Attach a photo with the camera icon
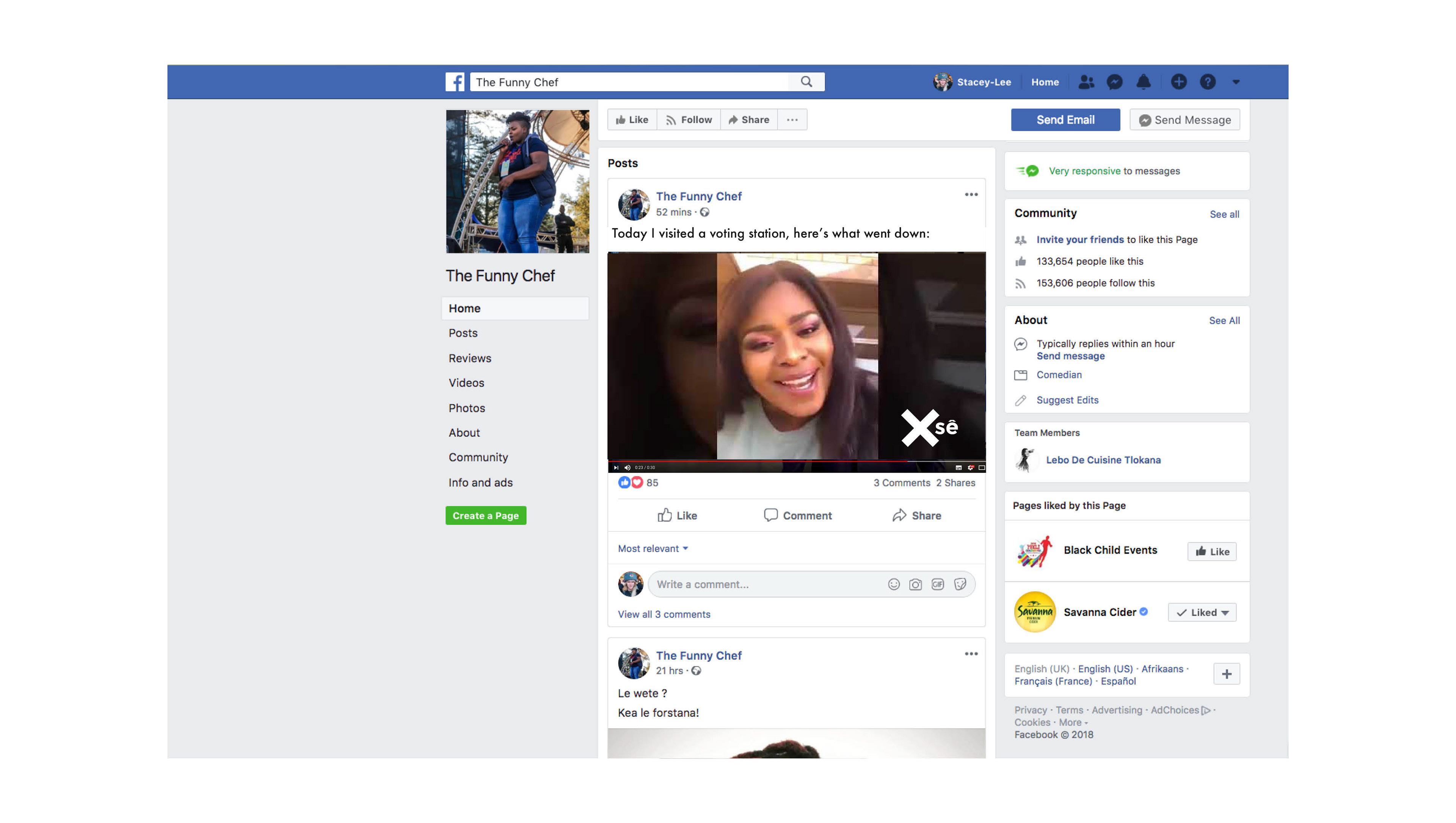The image size is (1456, 823). [x=916, y=584]
